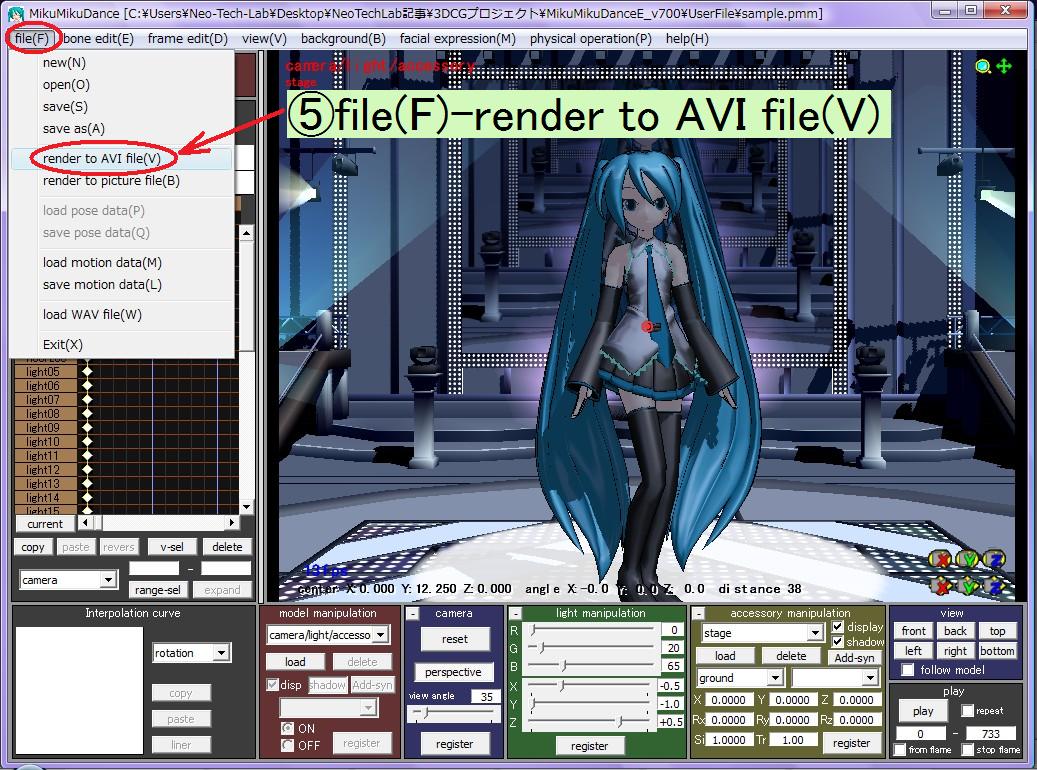Toggle the model disp checkbox
Screen dimensions: 1037x770
272,685
